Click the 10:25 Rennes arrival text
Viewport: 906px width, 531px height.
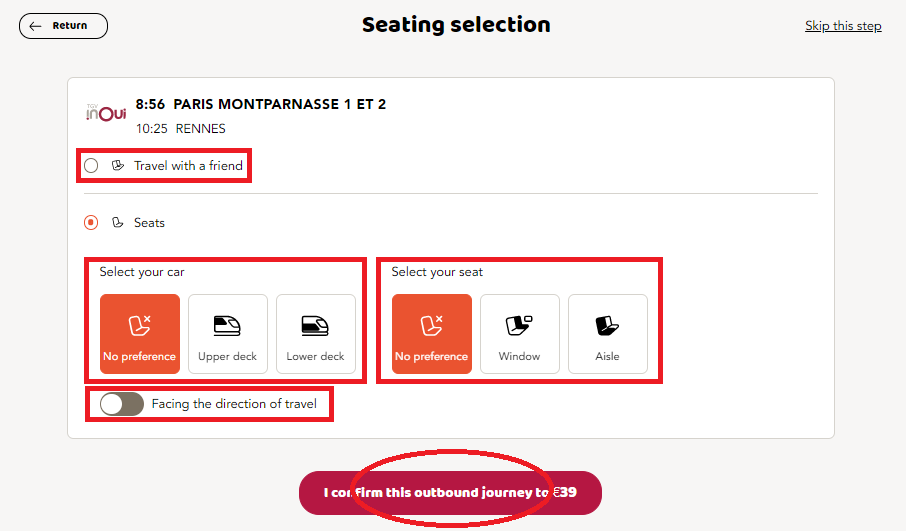(180, 128)
